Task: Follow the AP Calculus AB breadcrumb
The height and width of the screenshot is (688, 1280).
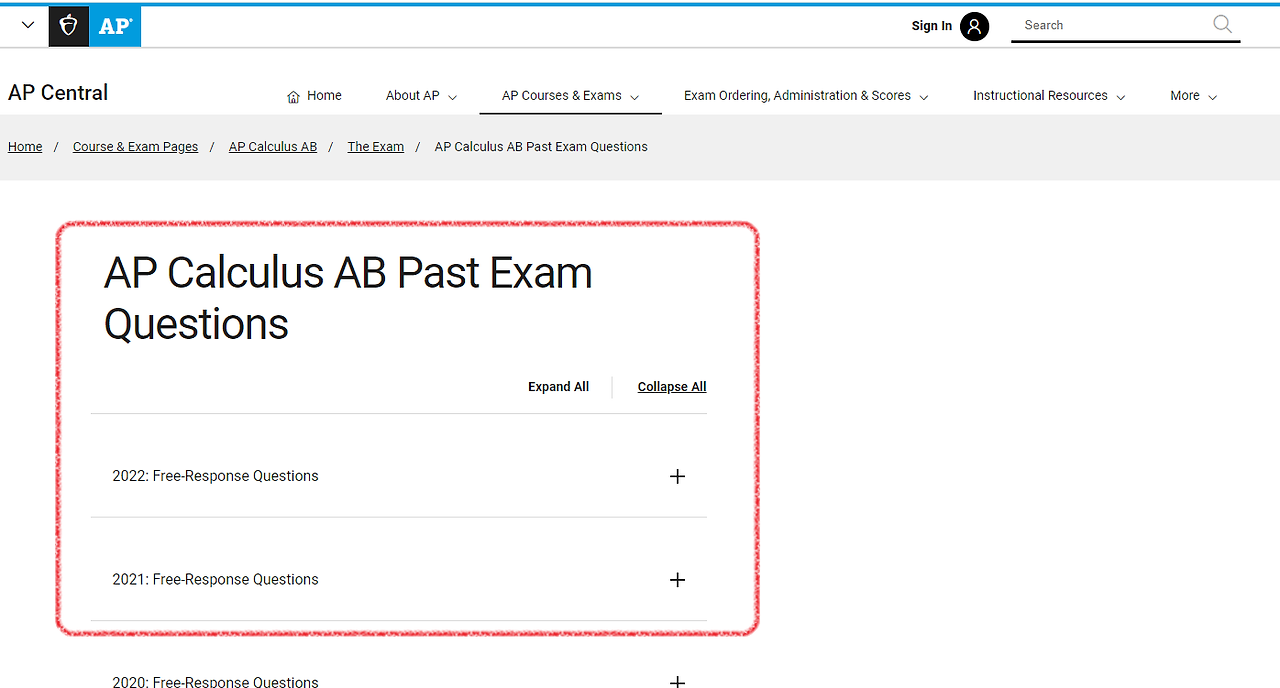Action: [273, 147]
